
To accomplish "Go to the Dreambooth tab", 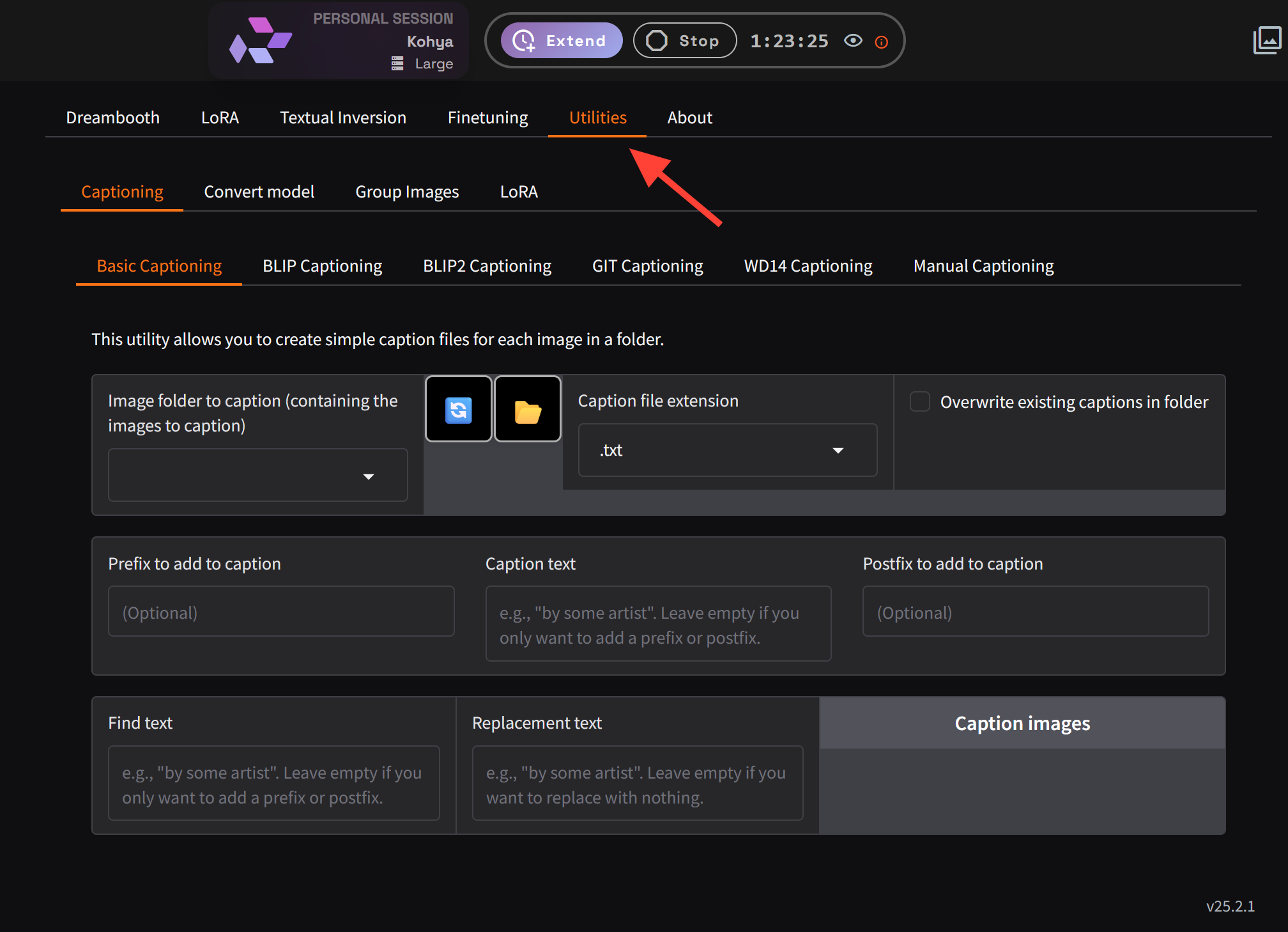I will [112, 118].
